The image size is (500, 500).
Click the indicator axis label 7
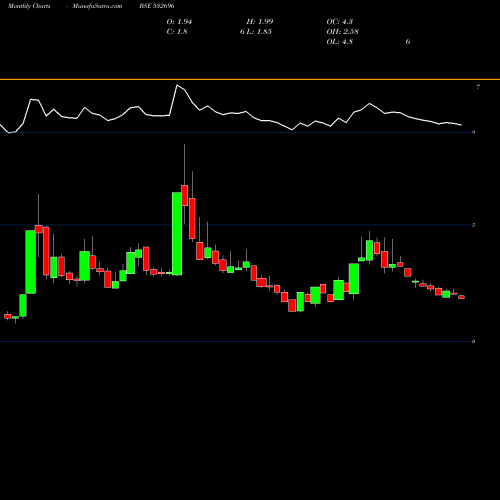478,87
